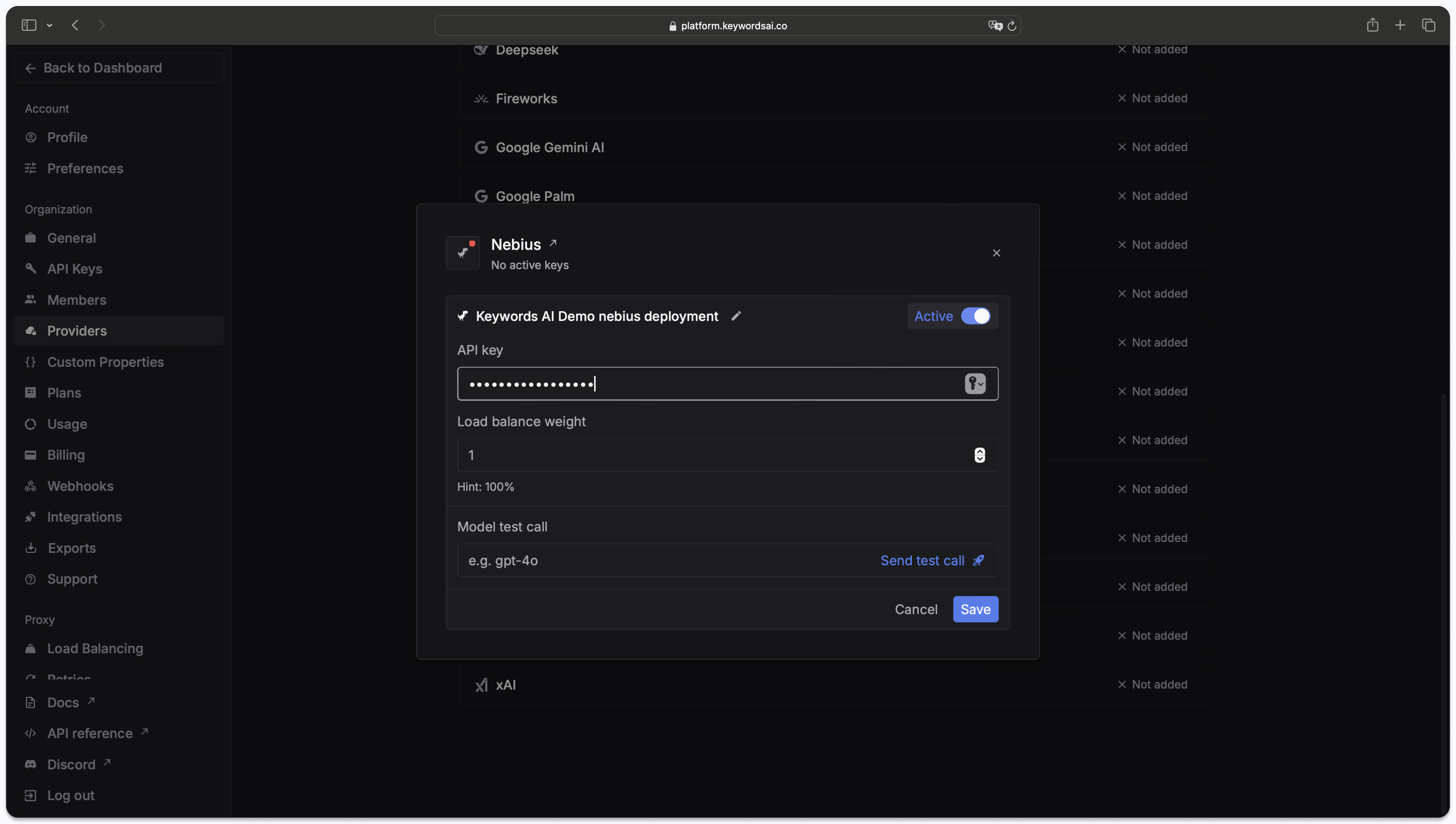Screen dimensions: 1456x824
Task: Open the Google Gemini AI provider row
Action: [x=833, y=147]
